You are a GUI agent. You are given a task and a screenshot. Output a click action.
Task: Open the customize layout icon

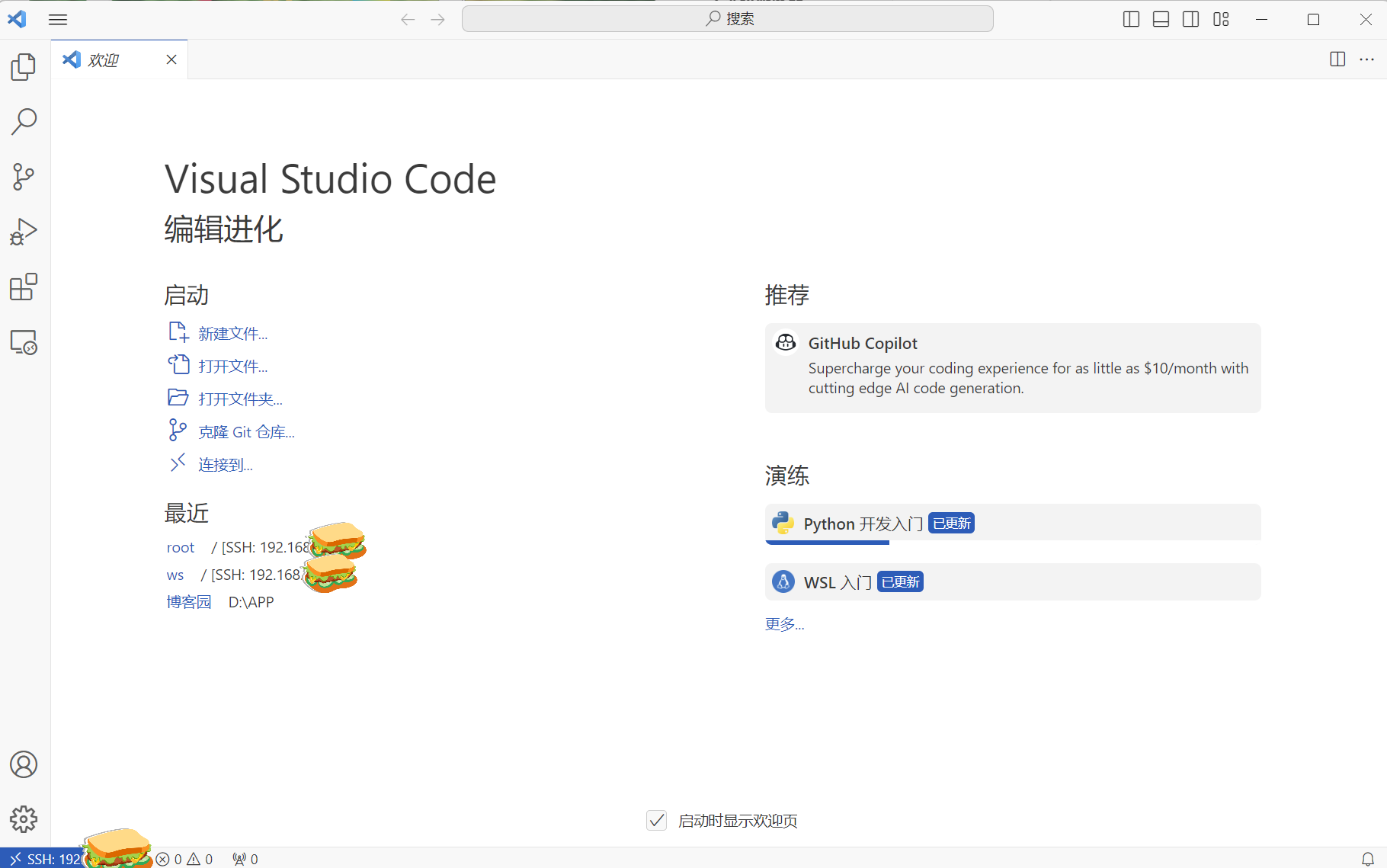[1221, 20]
